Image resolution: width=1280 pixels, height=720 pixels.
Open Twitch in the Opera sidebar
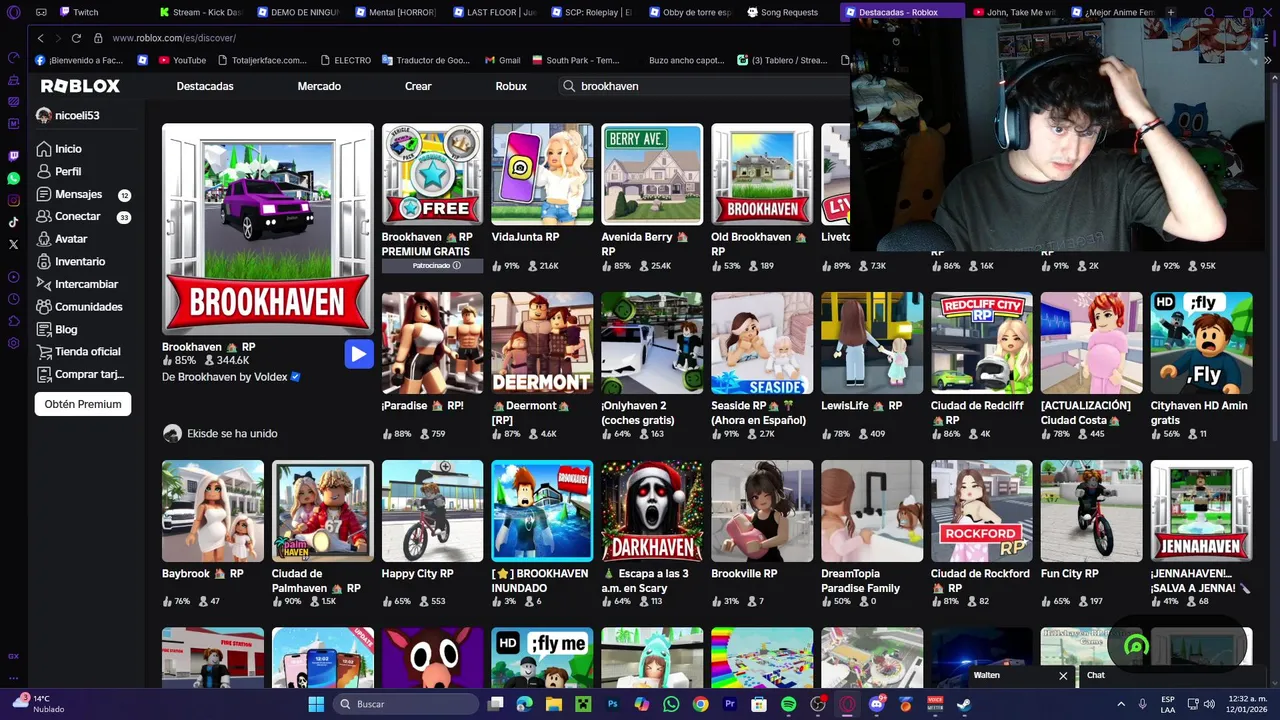(x=13, y=156)
